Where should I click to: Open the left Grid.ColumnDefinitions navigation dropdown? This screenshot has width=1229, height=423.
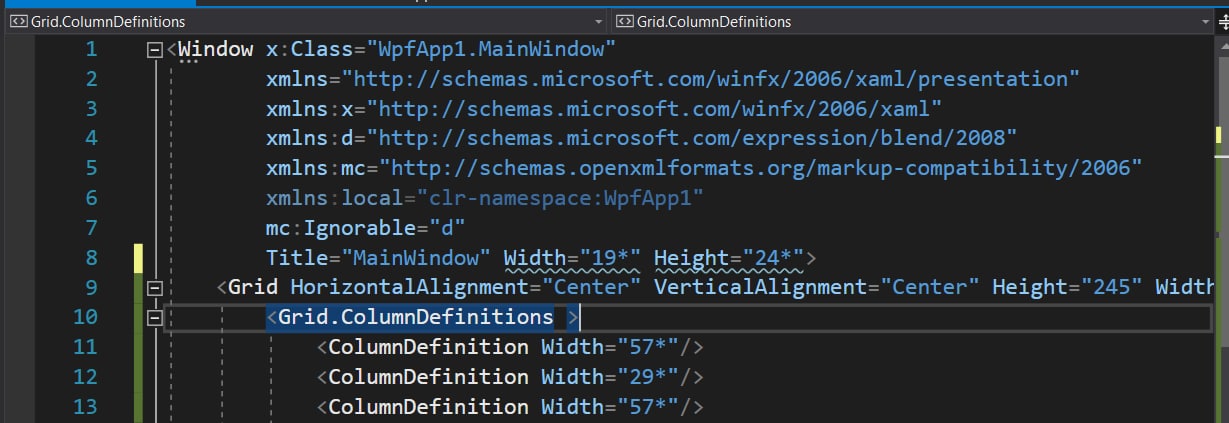coord(305,21)
